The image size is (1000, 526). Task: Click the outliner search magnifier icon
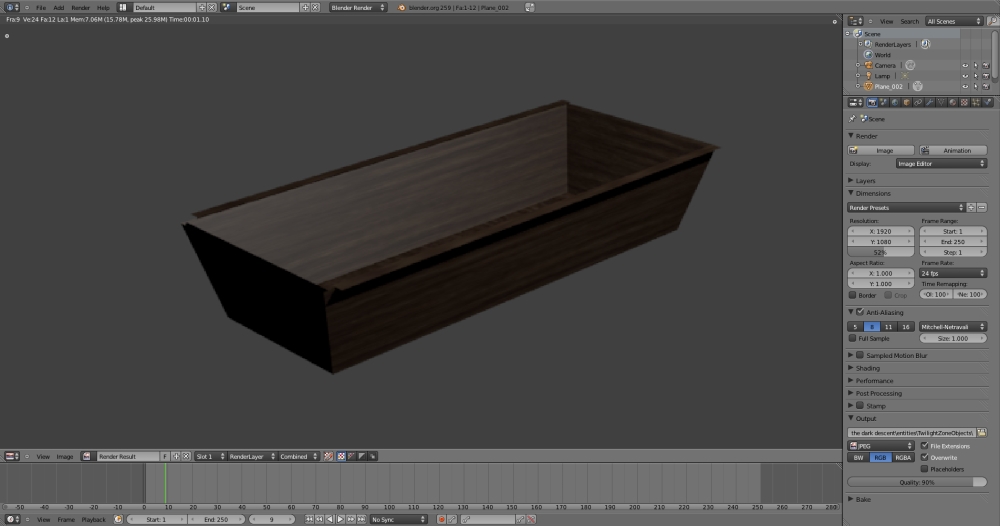point(993,21)
